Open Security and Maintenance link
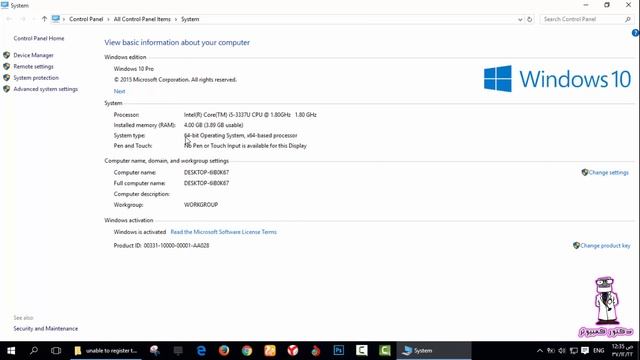 (45, 329)
